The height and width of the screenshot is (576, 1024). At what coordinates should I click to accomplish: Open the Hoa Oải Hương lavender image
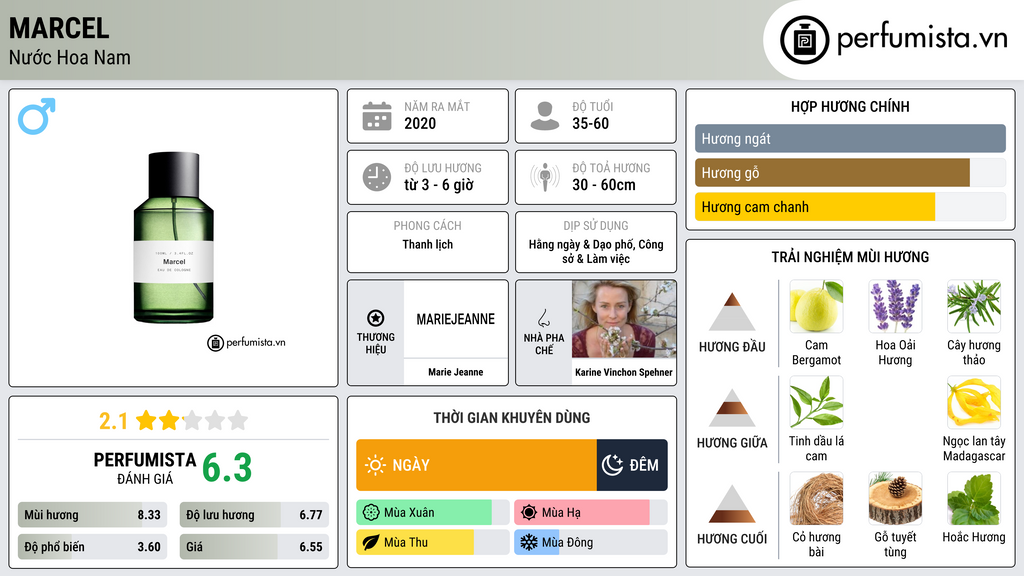pos(895,306)
